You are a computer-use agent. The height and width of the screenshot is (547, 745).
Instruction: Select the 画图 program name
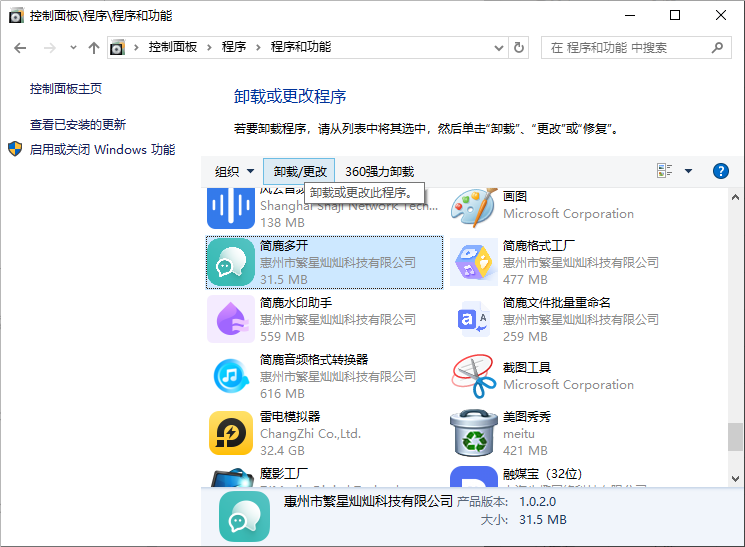(515, 196)
